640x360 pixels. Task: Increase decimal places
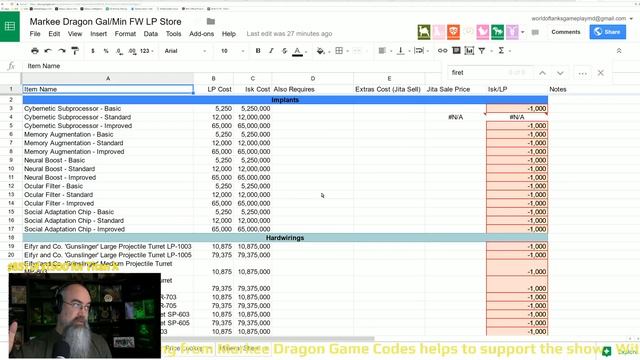pos(132,51)
